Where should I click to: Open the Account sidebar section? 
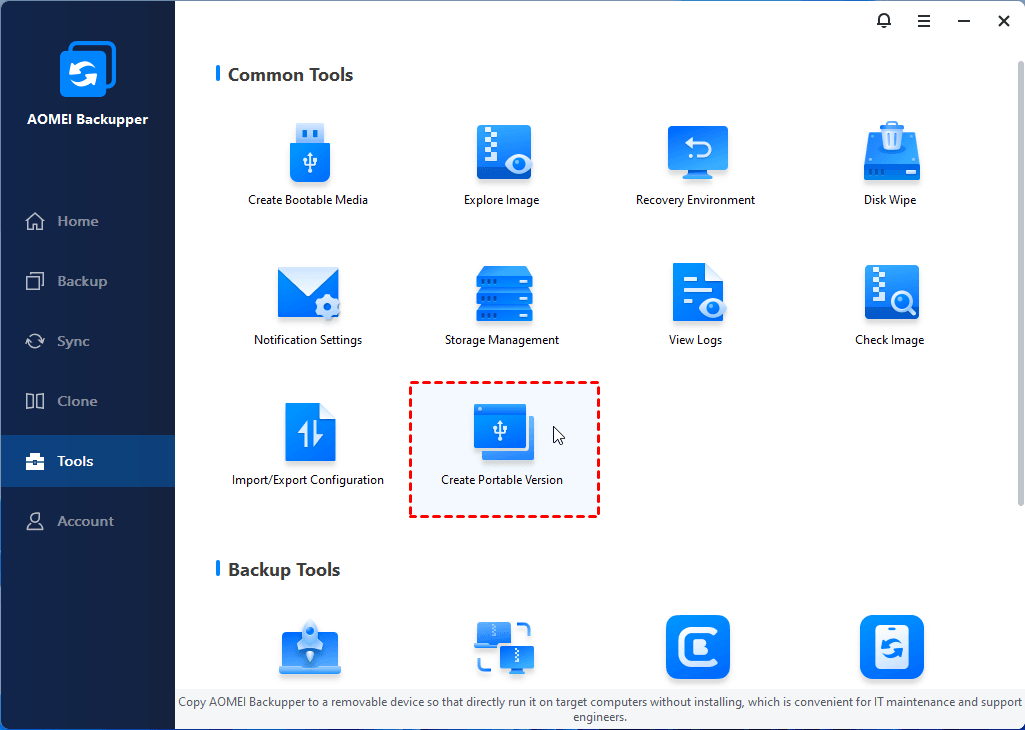coord(87,521)
